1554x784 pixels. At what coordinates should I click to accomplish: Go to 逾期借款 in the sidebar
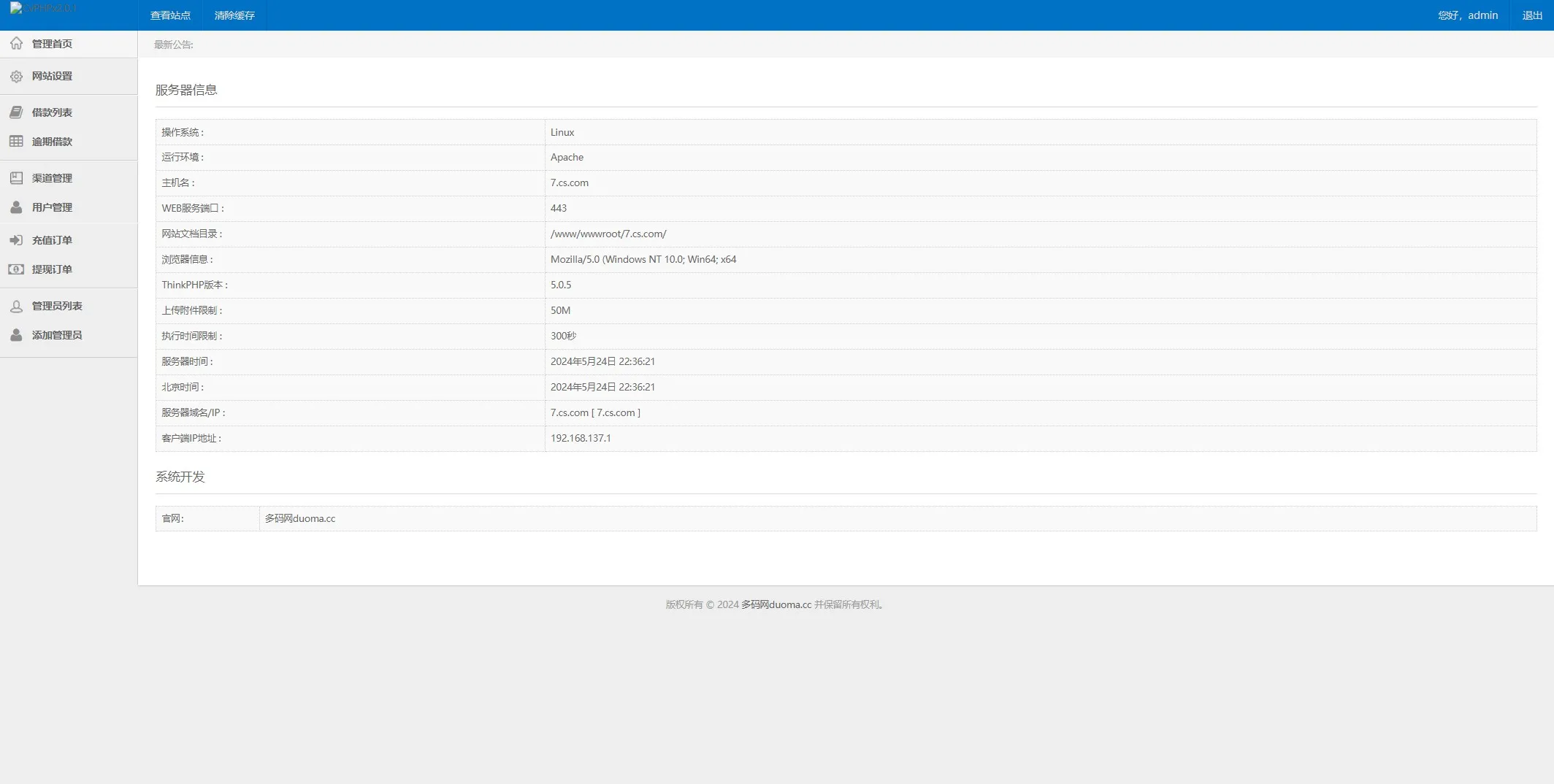click(x=52, y=142)
